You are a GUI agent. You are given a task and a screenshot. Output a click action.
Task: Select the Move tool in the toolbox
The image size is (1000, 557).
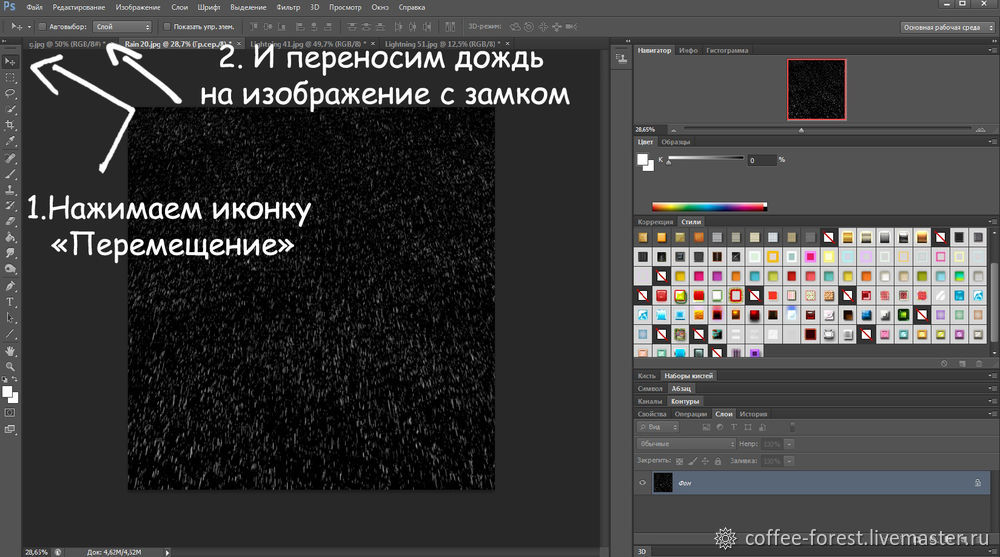(x=10, y=62)
